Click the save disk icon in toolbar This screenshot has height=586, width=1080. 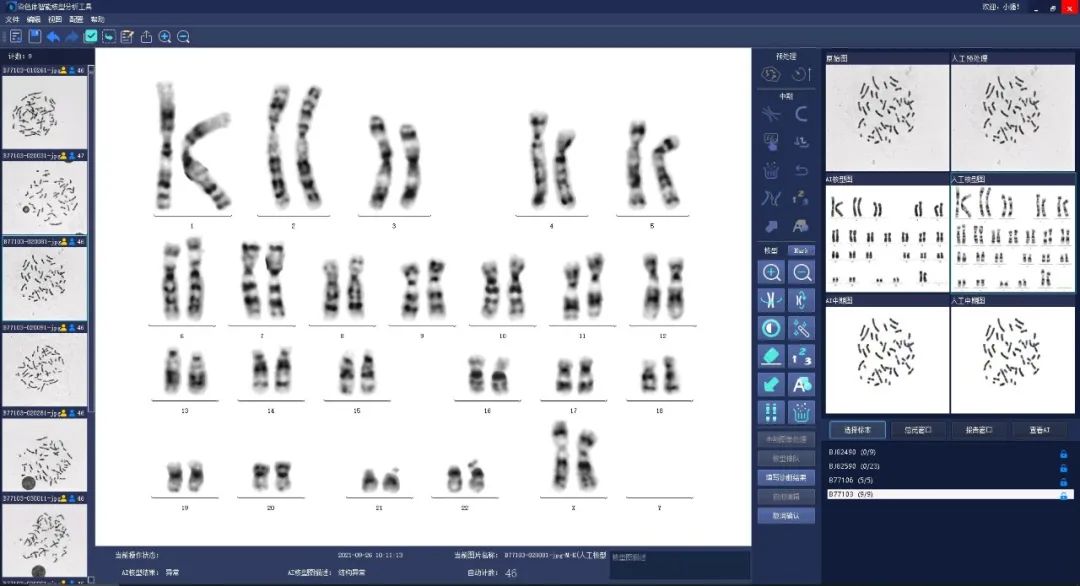point(34,37)
